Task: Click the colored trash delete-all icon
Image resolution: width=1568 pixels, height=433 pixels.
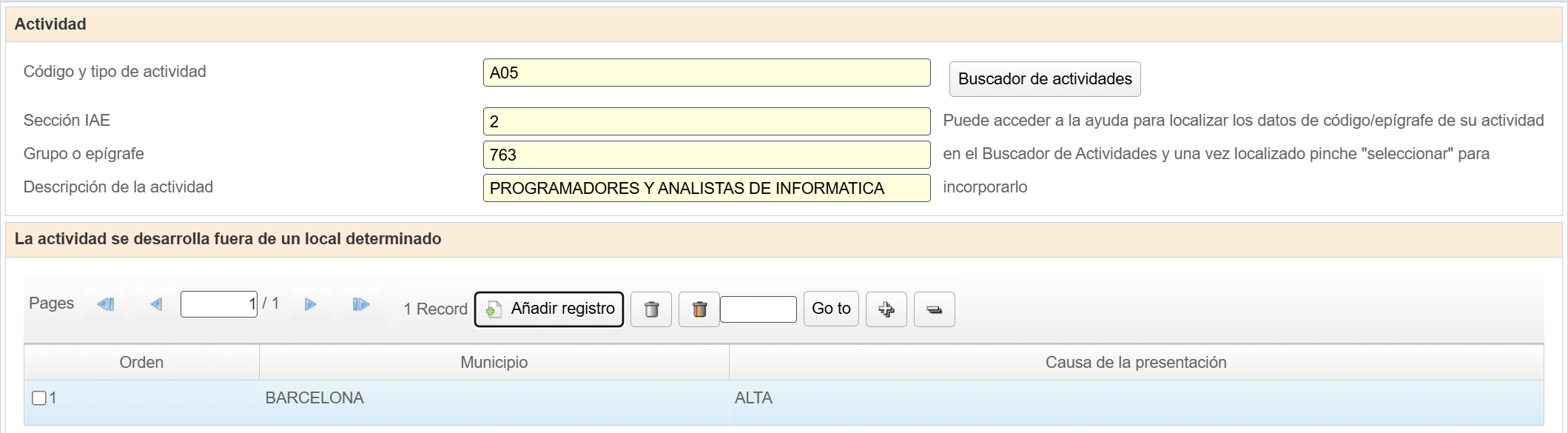Action: (699, 309)
